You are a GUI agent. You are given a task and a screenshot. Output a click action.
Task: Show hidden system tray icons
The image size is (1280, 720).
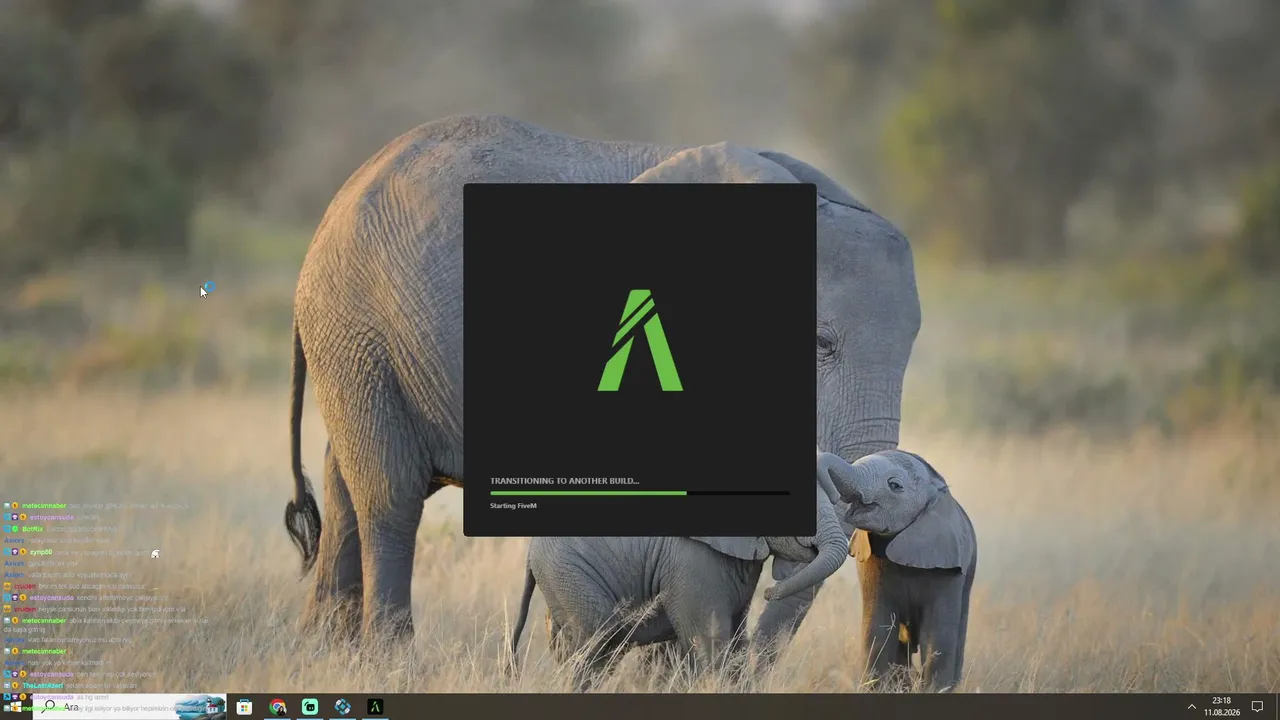coord(1191,707)
